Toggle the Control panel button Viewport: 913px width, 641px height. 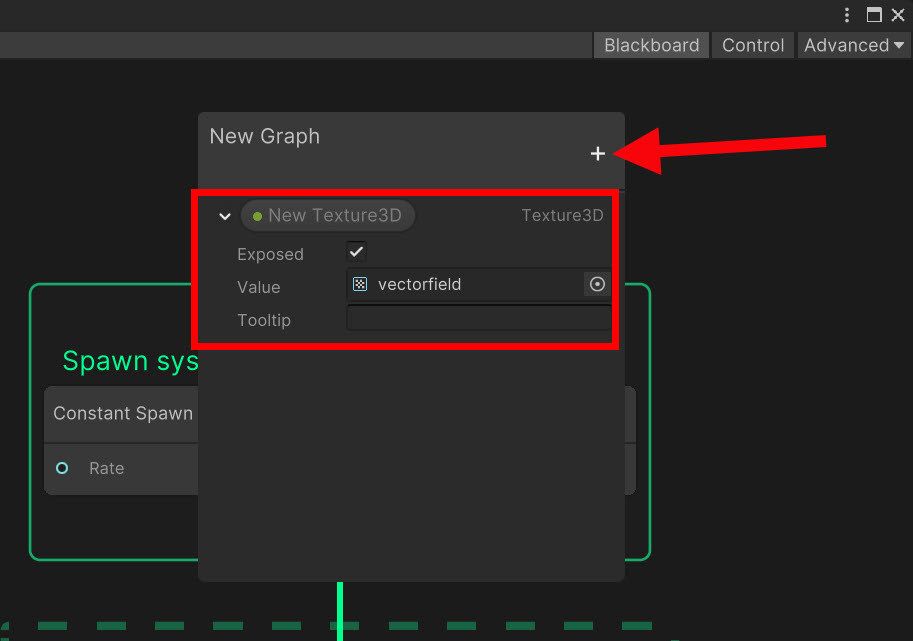(x=753, y=45)
